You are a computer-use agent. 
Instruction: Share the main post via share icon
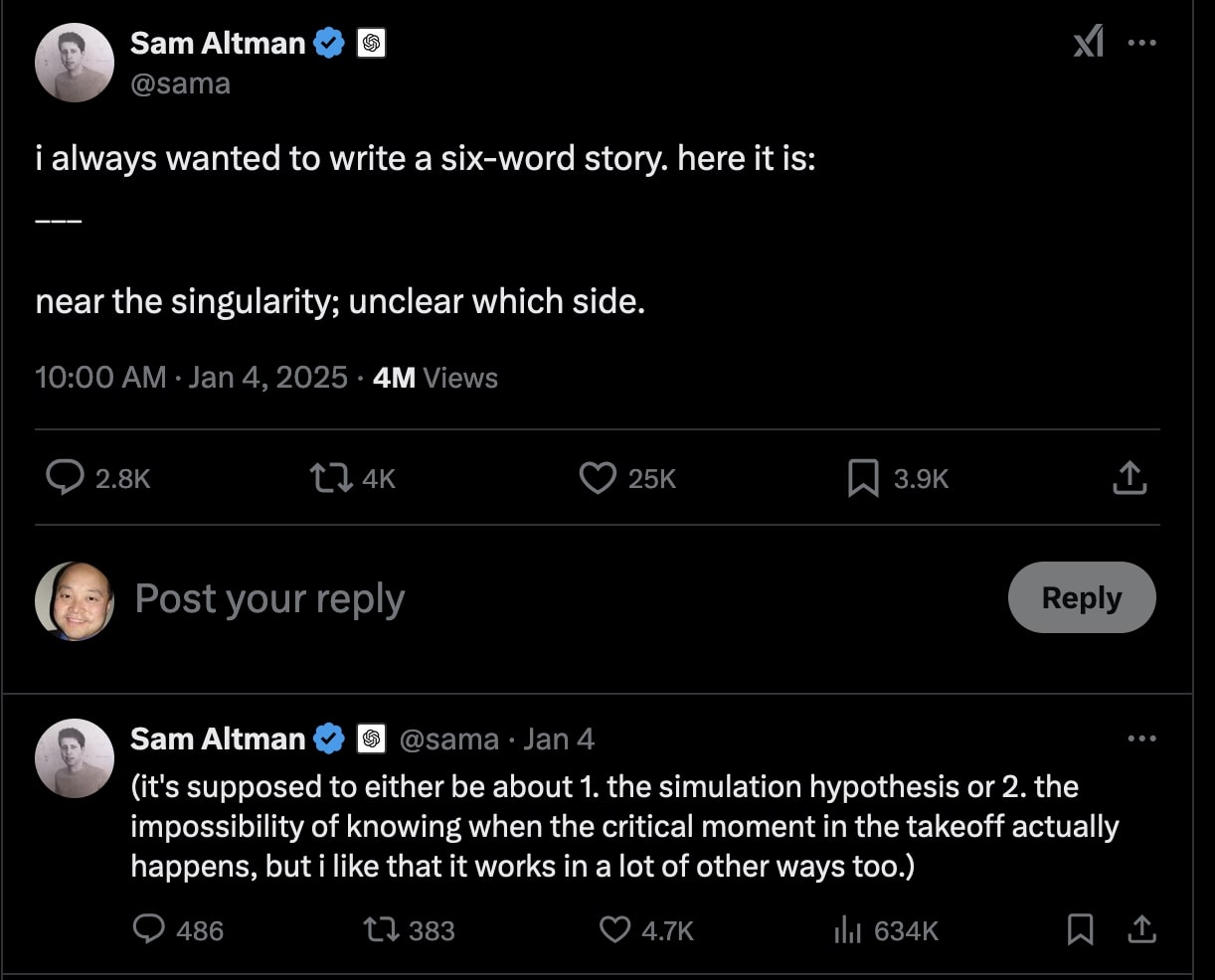click(x=1129, y=478)
